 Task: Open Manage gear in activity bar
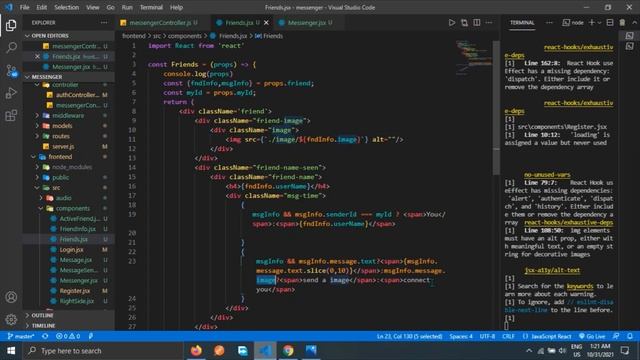[11, 319]
